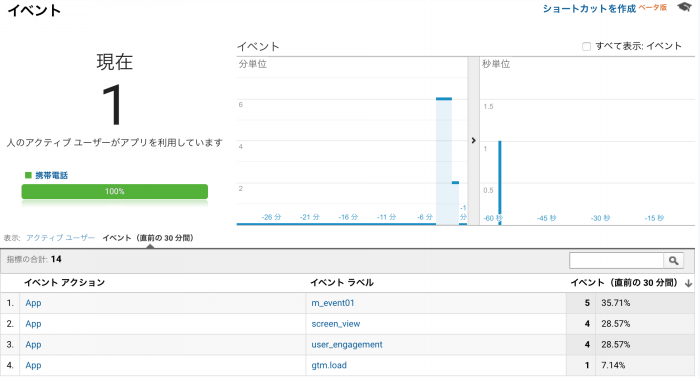Click the -45 秒 axis label
Screen dimensions: 700x379
click(546, 218)
